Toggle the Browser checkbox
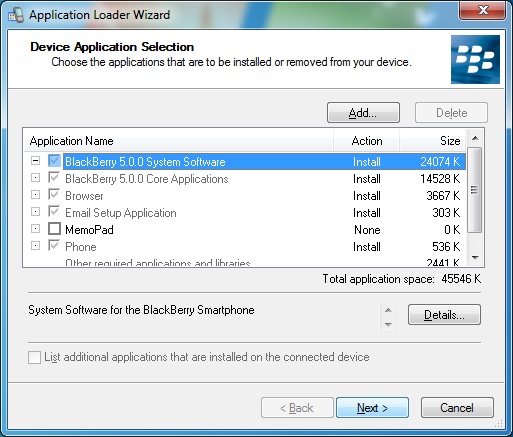The height and width of the screenshot is (437, 513). click(54, 195)
